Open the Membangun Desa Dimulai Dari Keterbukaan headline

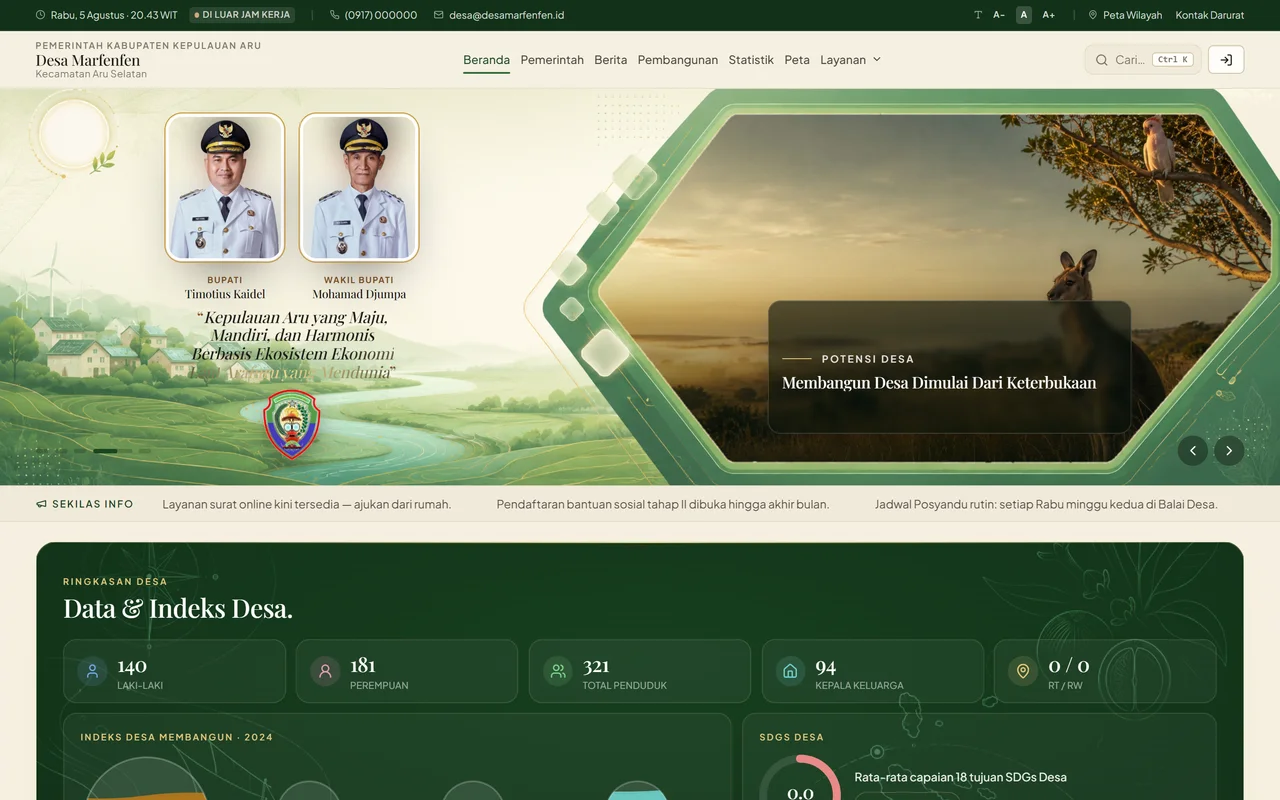coord(939,383)
